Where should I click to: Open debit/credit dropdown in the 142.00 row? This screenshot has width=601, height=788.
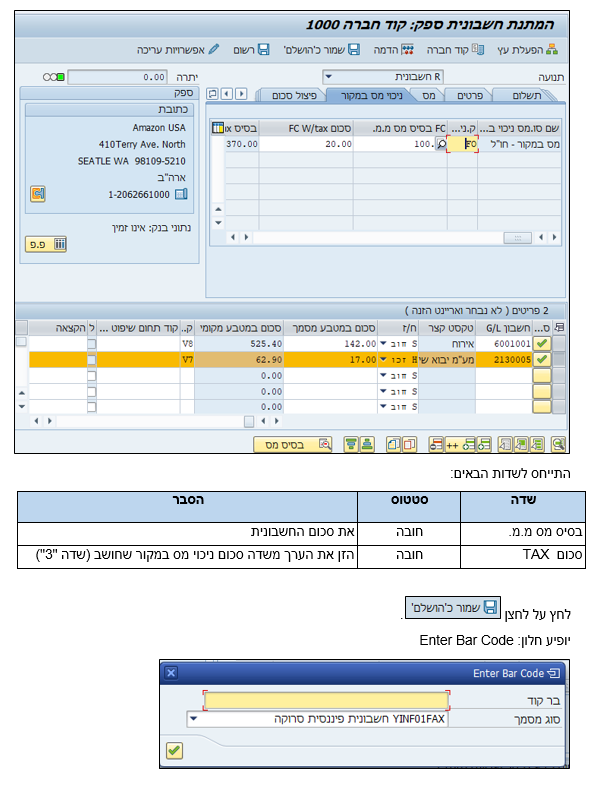coord(383,344)
